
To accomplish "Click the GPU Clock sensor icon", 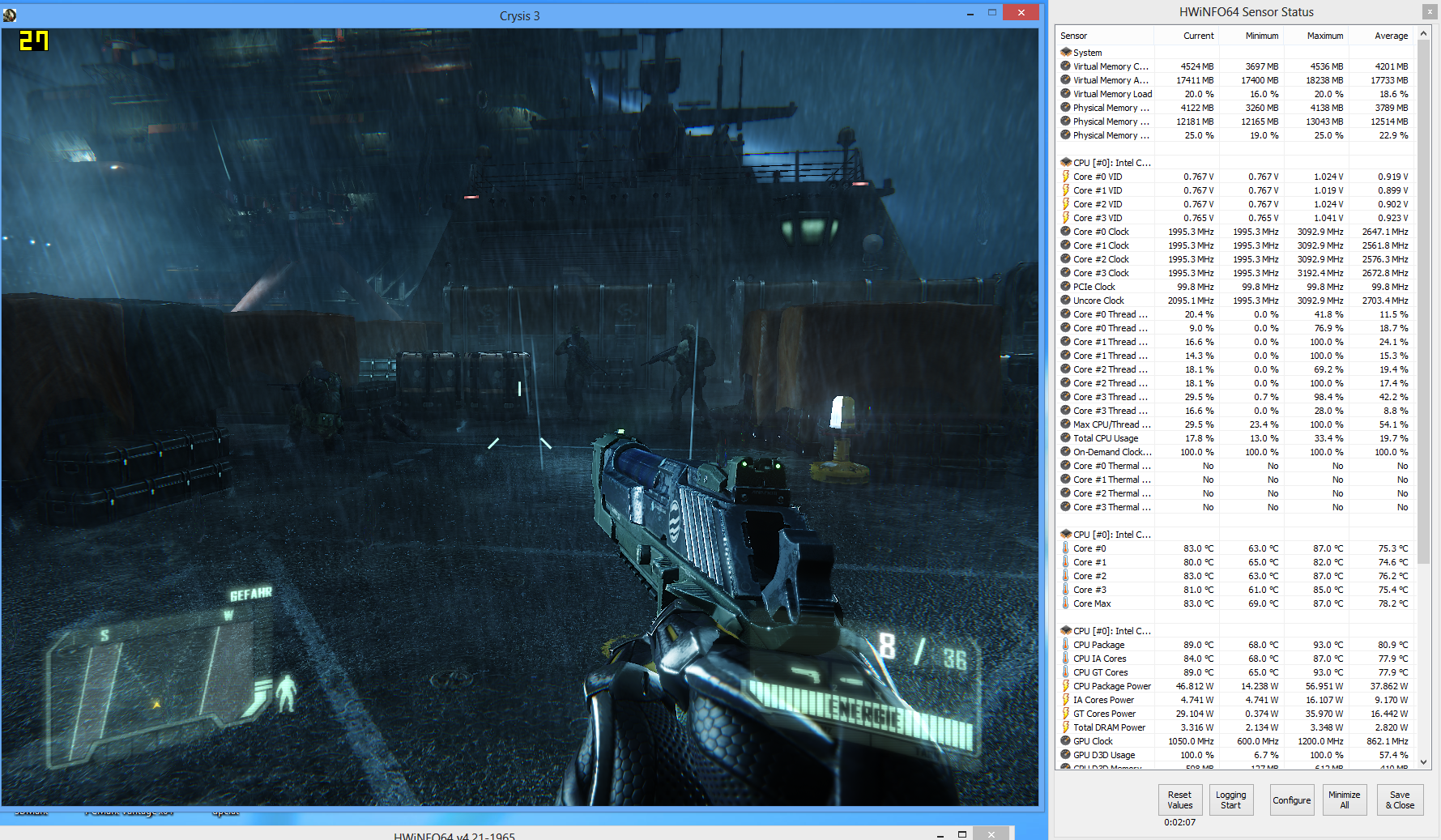I will (x=1066, y=740).
